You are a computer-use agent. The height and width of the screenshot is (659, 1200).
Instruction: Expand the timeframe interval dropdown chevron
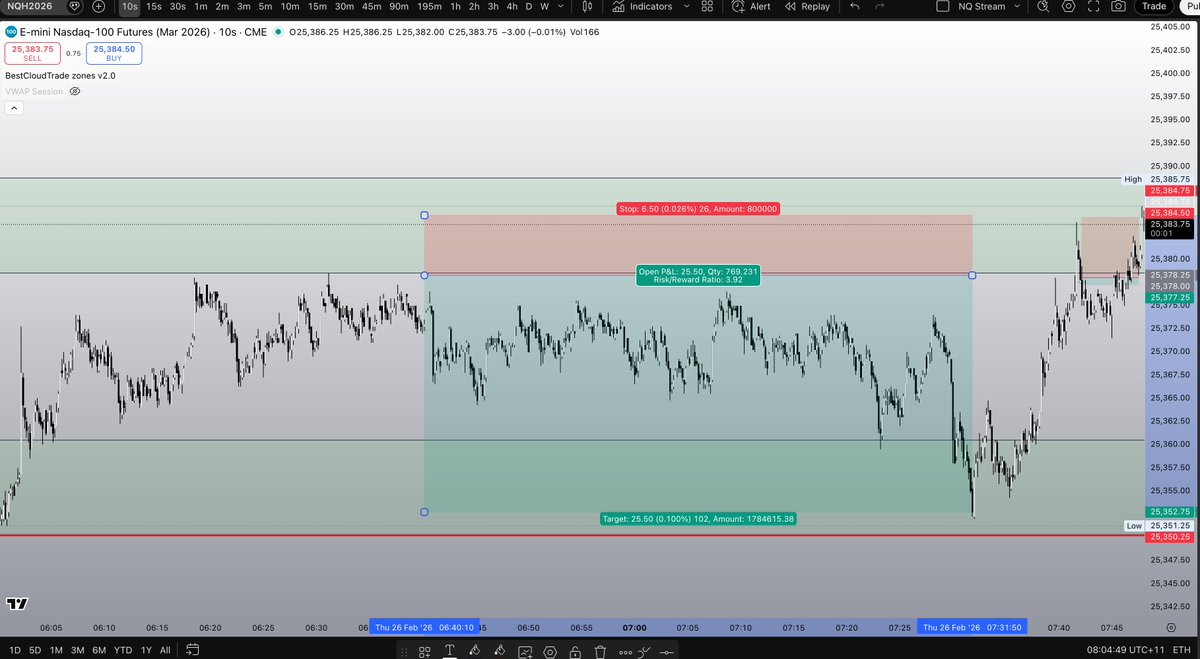(x=560, y=6)
